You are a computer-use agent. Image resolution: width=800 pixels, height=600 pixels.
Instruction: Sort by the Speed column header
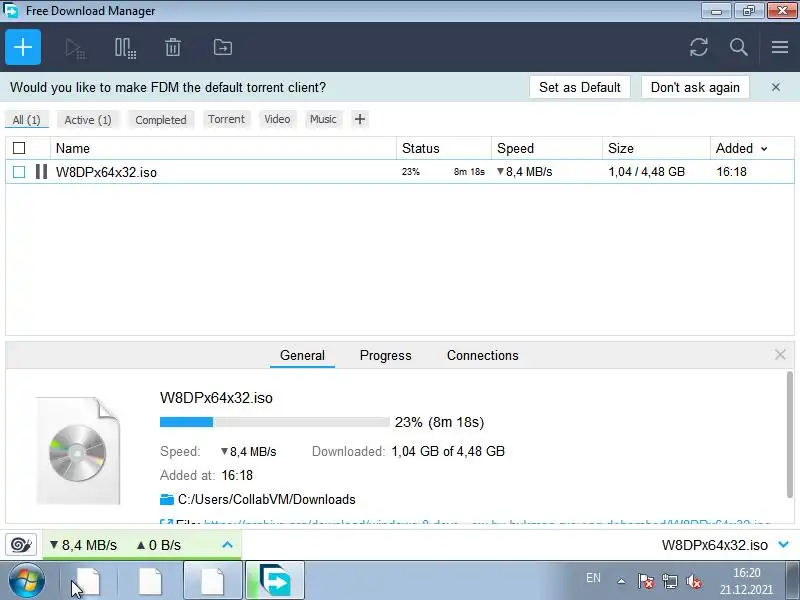pyautogui.click(x=547, y=148)
